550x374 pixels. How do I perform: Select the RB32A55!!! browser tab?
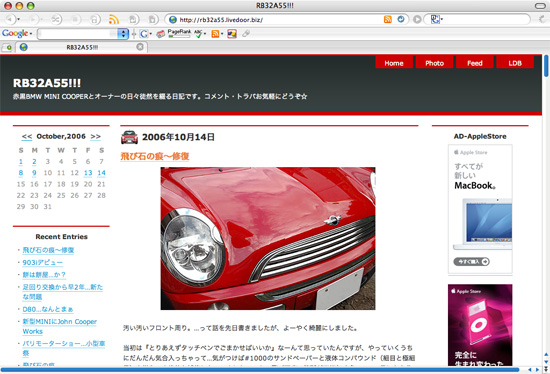pos(81,47)
